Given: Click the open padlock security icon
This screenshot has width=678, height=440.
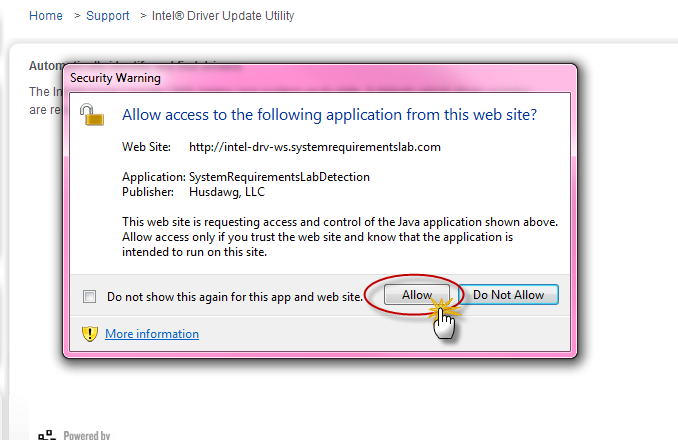Looking at the screenshot, I should pyautogui.click(x=92, y=115).
